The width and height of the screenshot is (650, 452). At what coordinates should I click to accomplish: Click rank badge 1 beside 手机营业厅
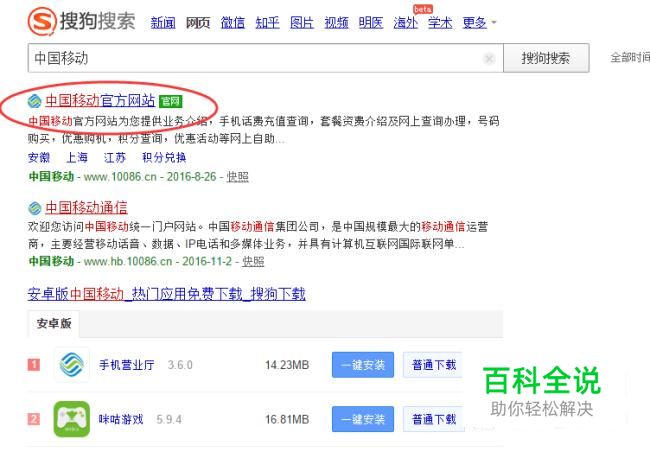[34, 365]
